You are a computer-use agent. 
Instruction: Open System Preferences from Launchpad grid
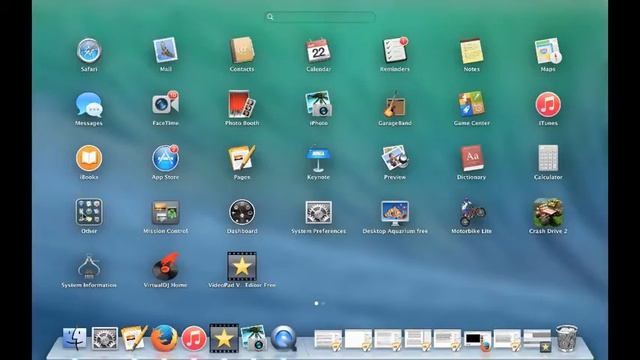tap(318, 212)
